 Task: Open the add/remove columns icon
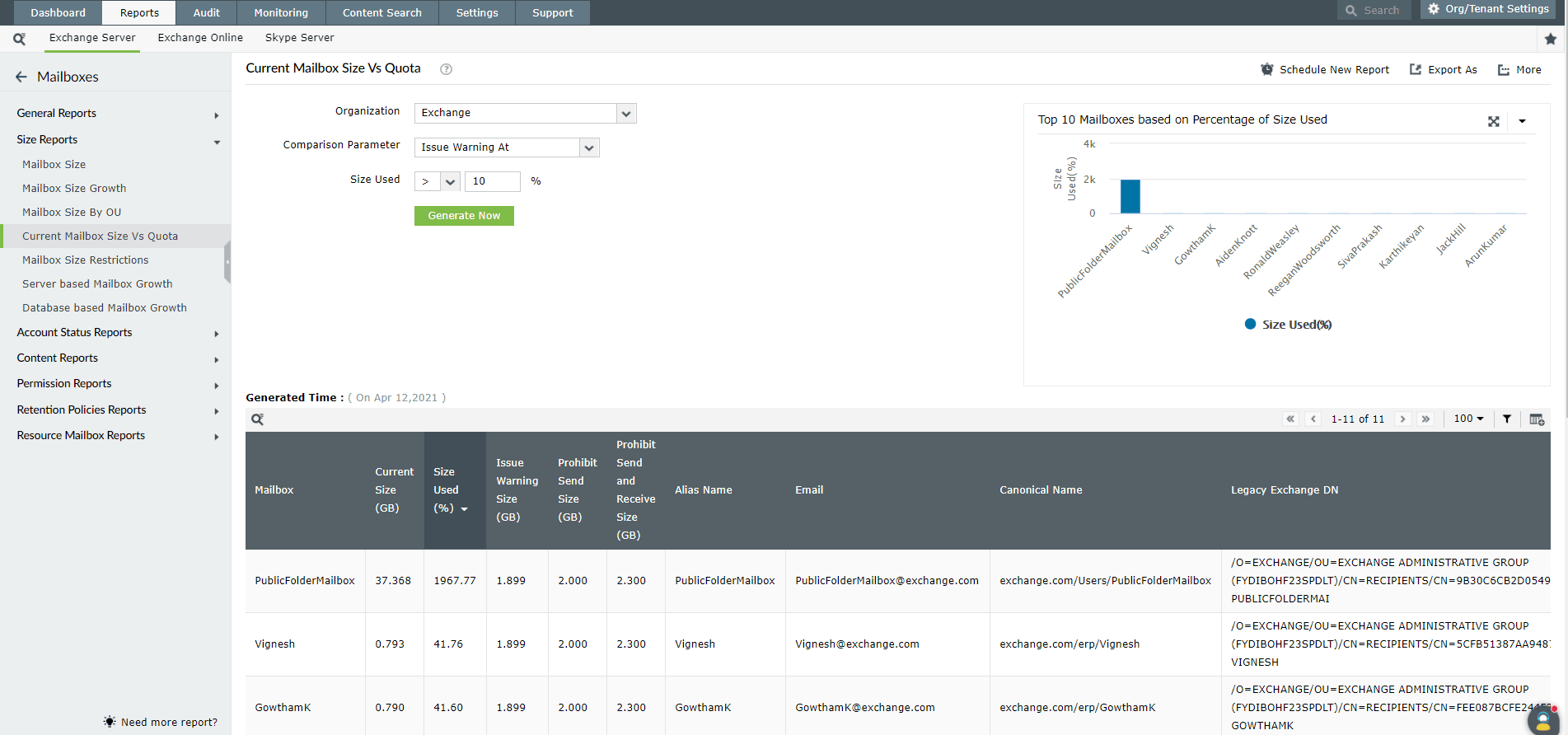[x=1536, y=419]
